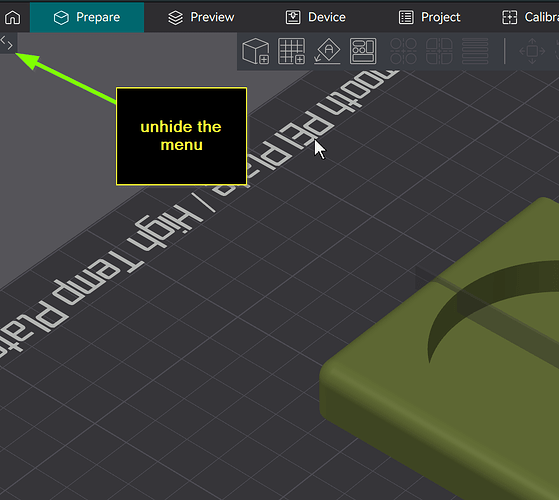Select the Move tool with four arrows
This screenshot has width=559, height=500.
(x=532, y=51)
